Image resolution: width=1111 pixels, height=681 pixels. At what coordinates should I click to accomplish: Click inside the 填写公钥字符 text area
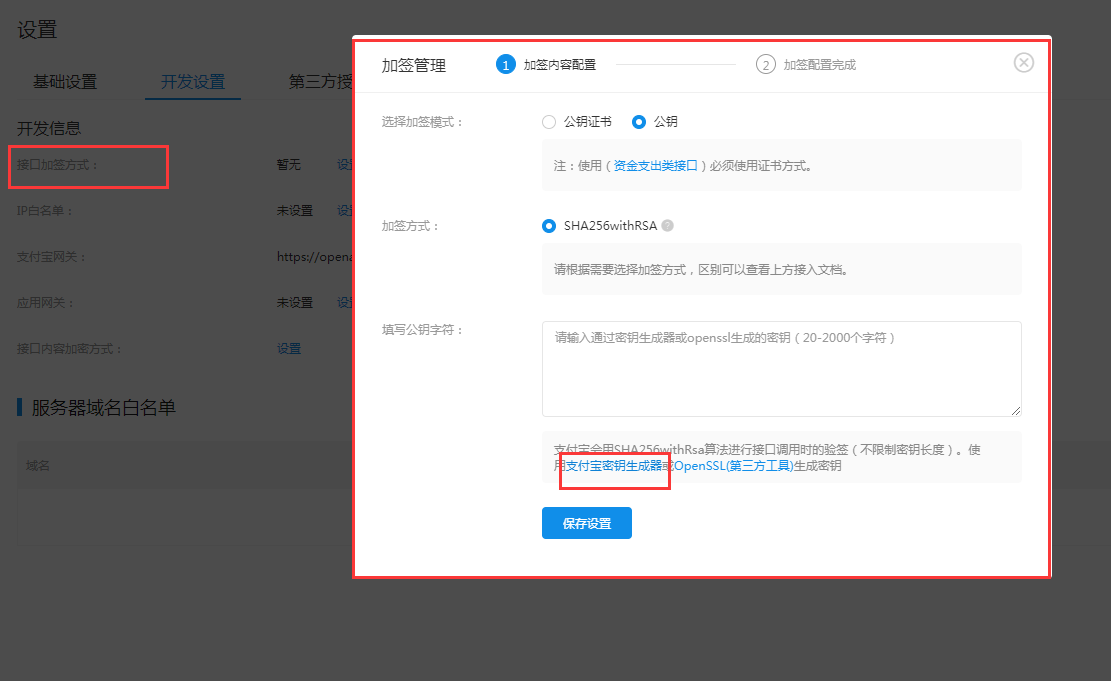point(782,368)
